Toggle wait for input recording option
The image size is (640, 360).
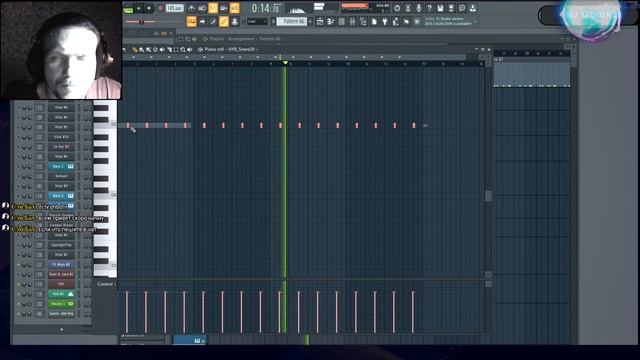[202, 8]
